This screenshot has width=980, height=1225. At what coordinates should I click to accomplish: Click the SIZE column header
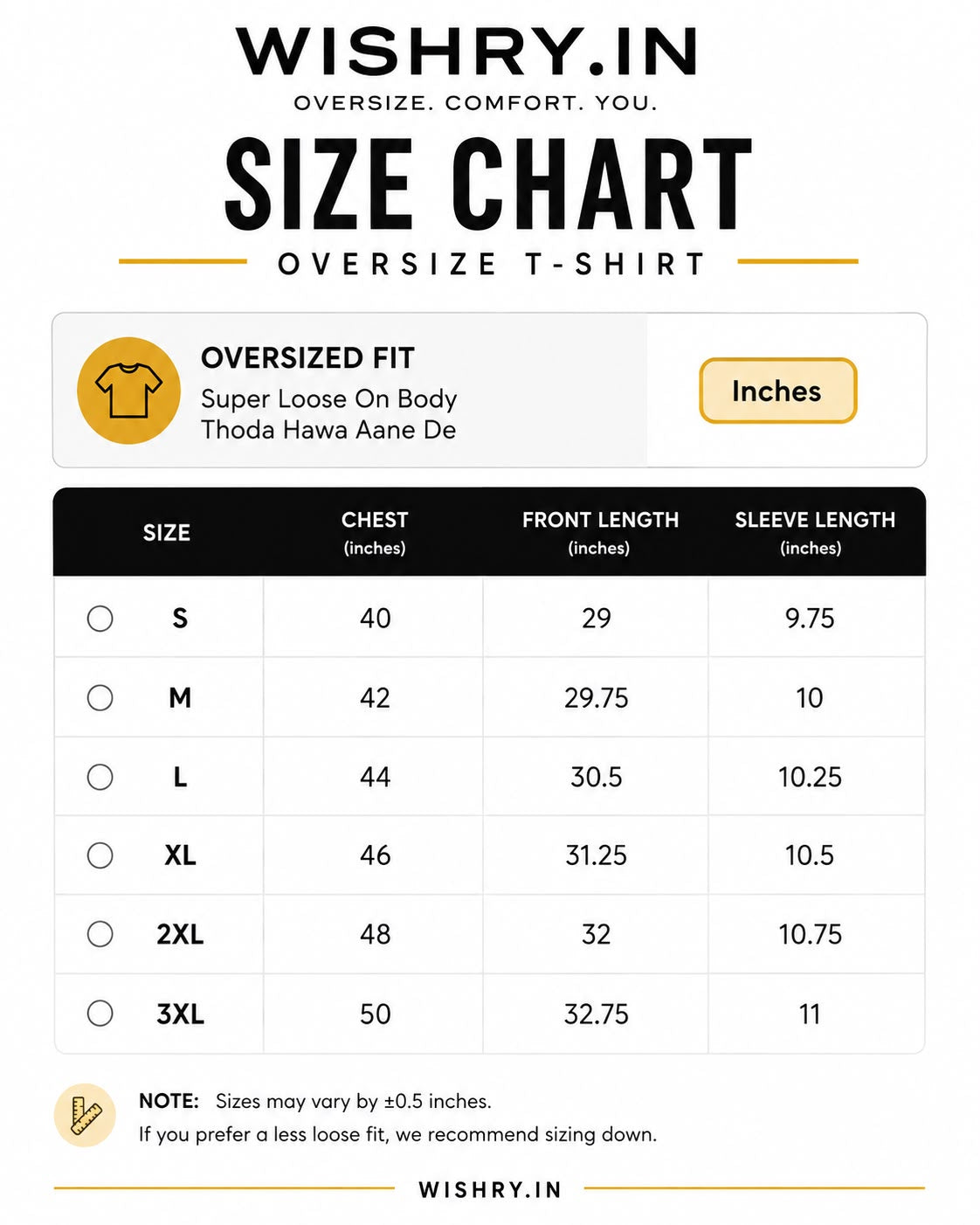point(167,533)
